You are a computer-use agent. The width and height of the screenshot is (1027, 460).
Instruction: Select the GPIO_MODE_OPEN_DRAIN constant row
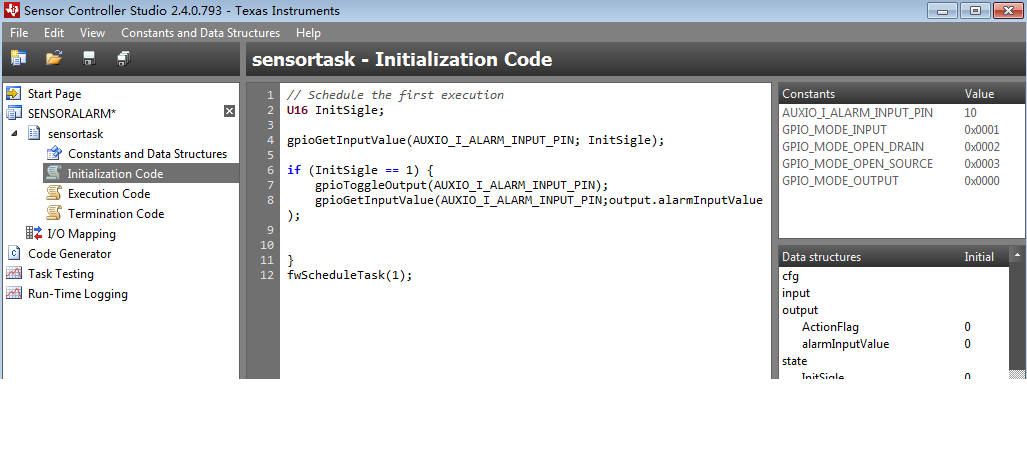[902, 147]
